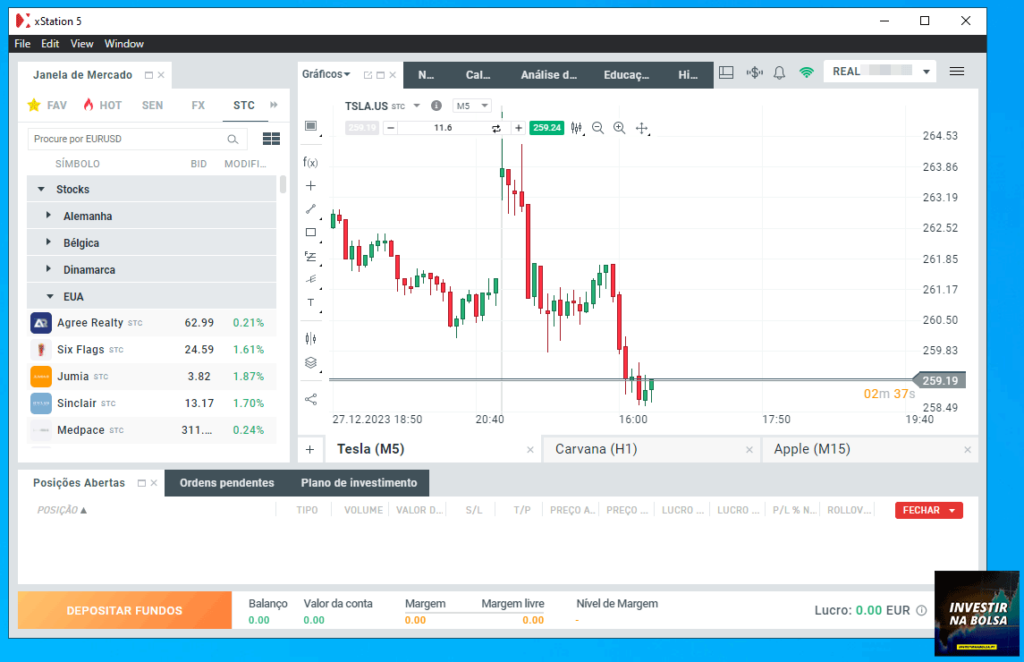The height and width of the screenshot is (662, 1024).
Task: Switch to the HOT tab
Action: [x=103, y=105]
